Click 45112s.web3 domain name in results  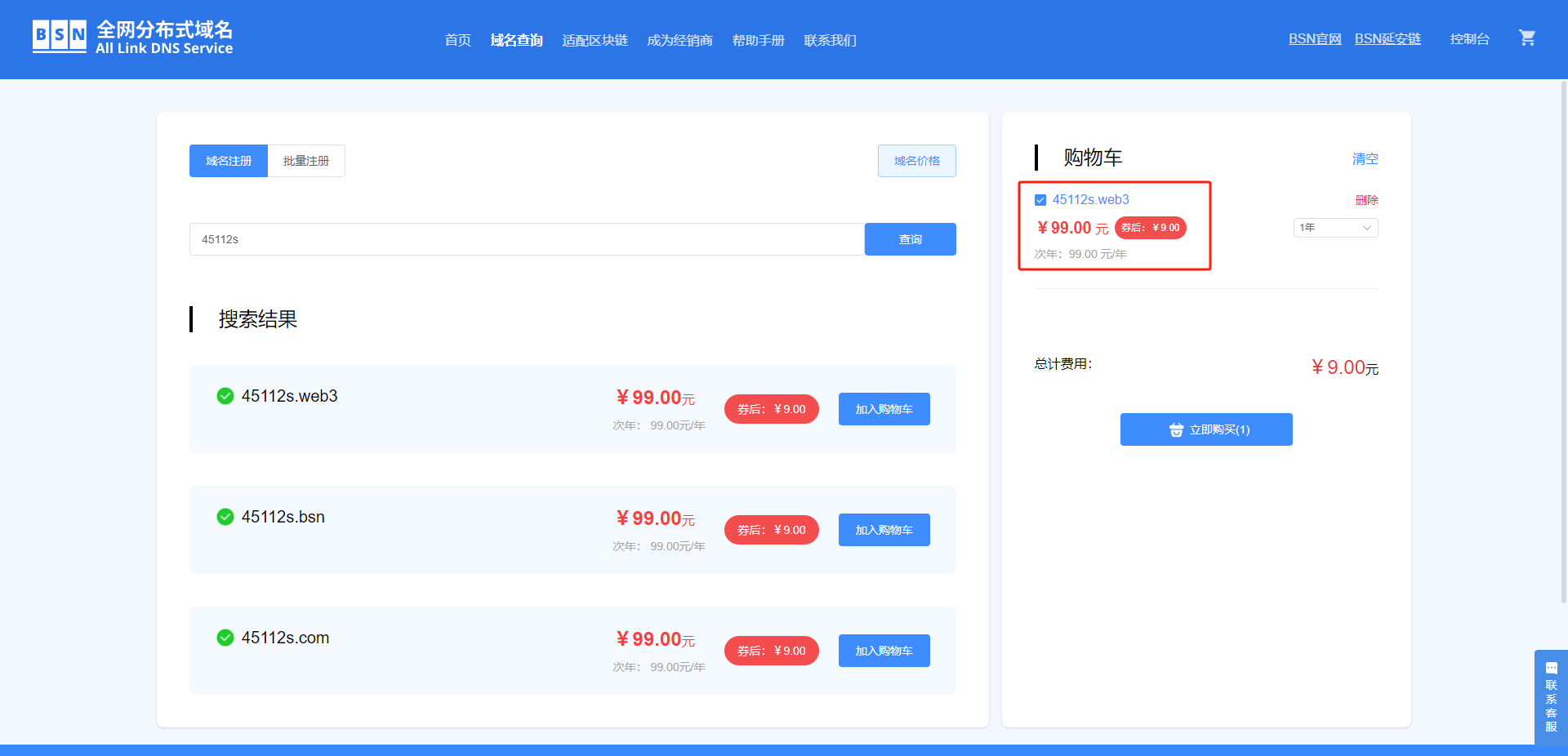pyautogui.click(x=290, y=396)
